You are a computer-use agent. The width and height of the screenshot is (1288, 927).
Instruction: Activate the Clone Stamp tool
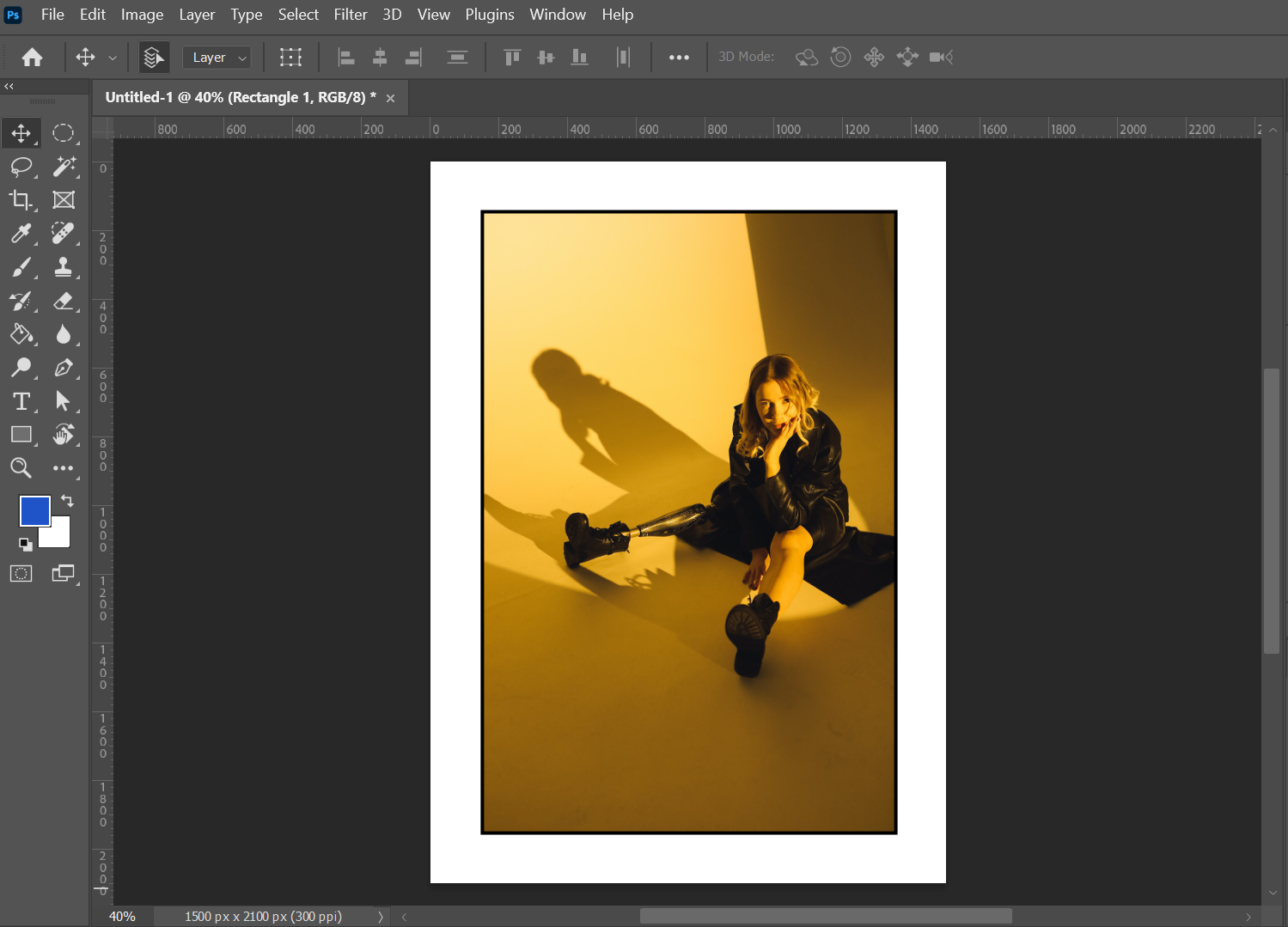pos(64,267)
